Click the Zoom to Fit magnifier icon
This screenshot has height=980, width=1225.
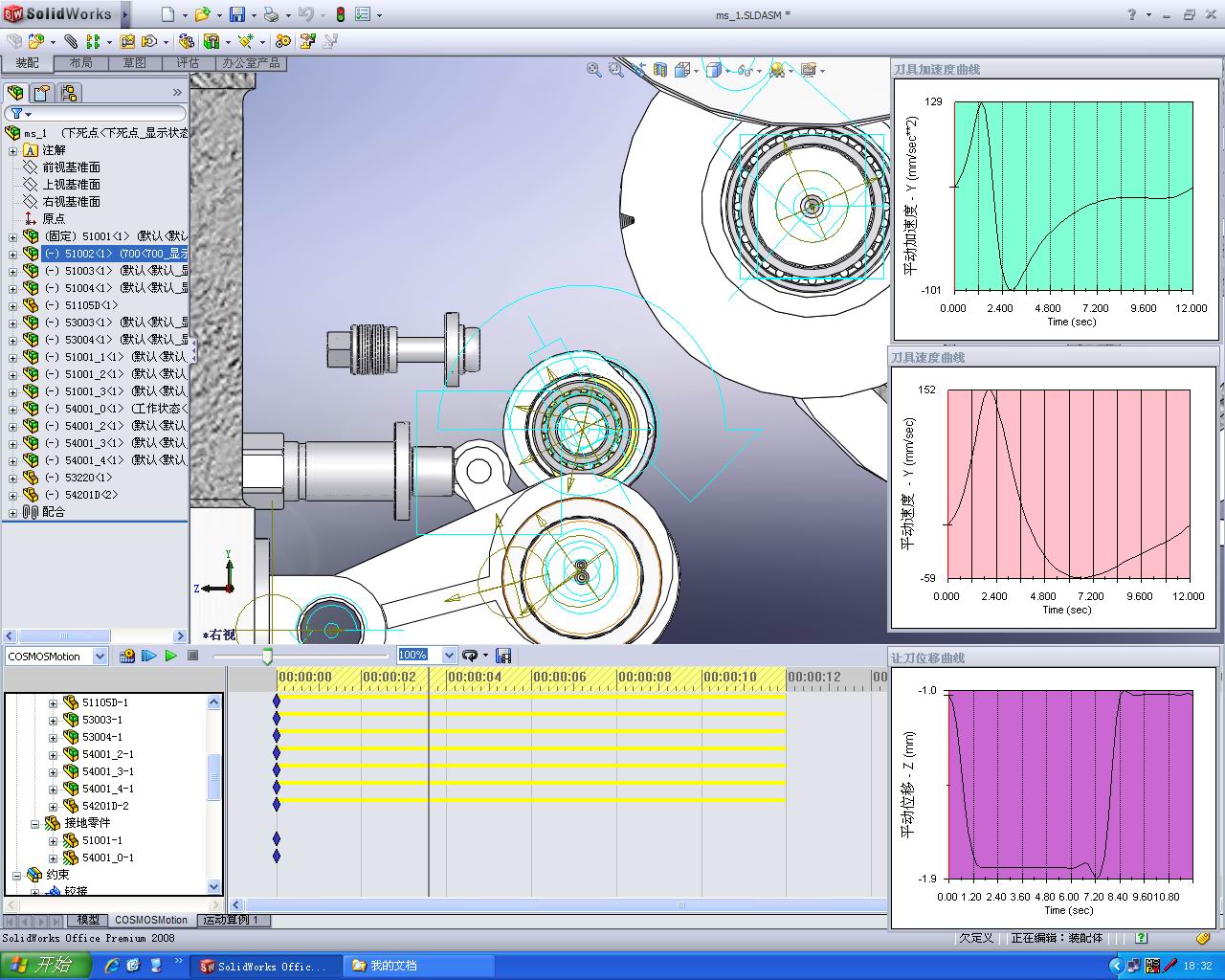tap(594, 70)
